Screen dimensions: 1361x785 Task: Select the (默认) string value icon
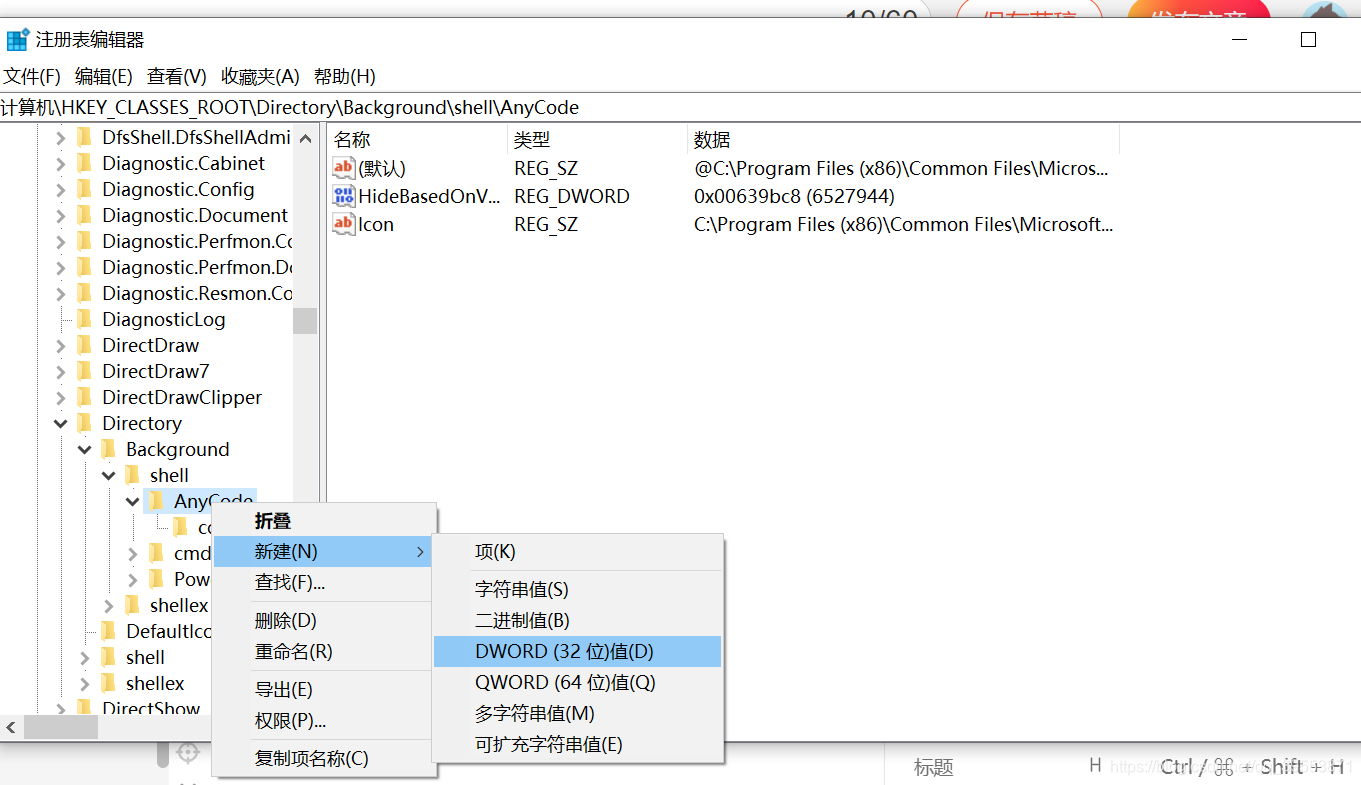coord(343,168)
